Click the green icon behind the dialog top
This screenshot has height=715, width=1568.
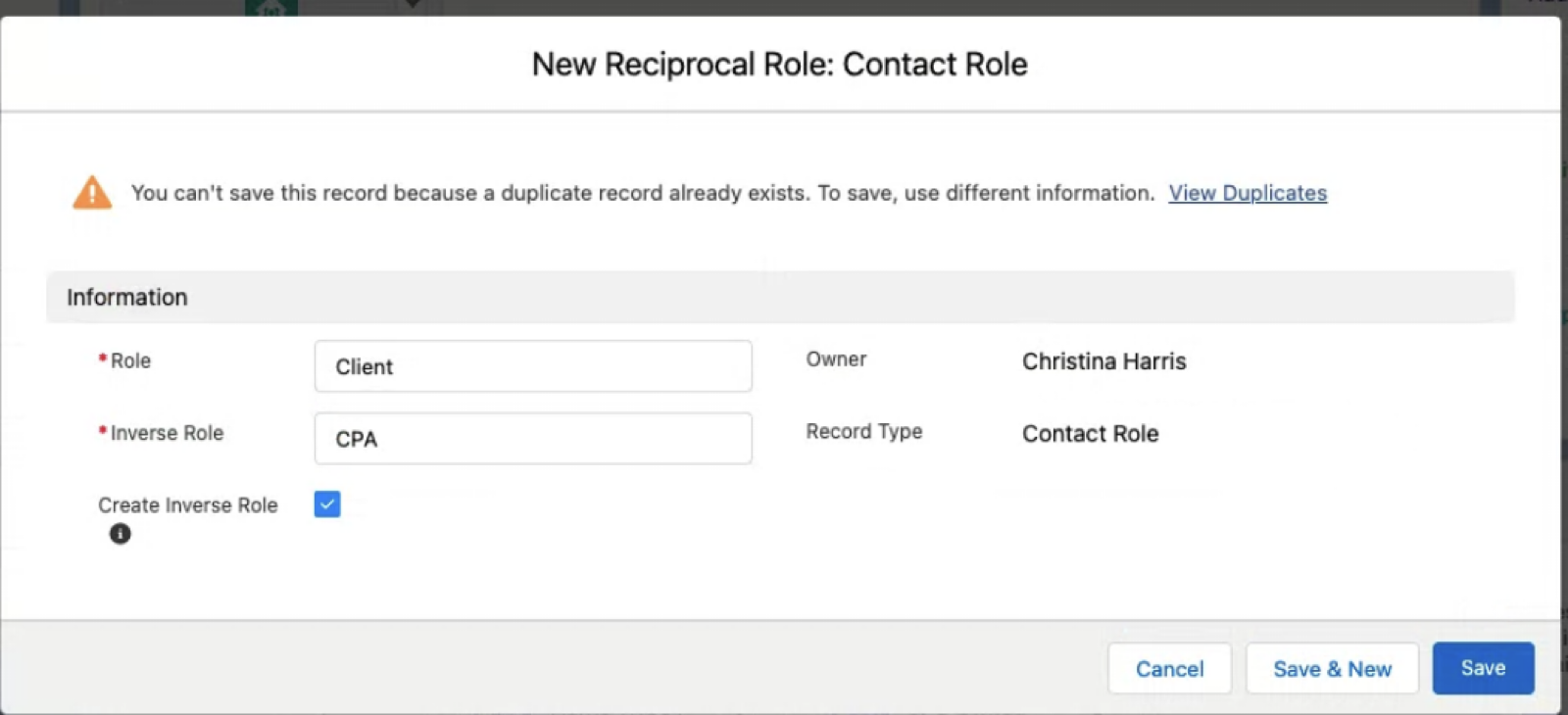270,8
